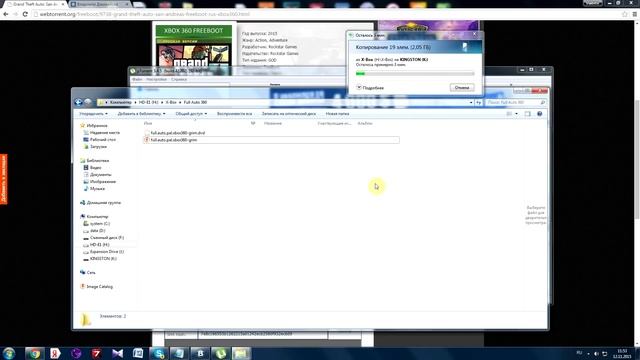
Task: Open the "Справка" menu in uTorrent
Action: pos(179,79)
